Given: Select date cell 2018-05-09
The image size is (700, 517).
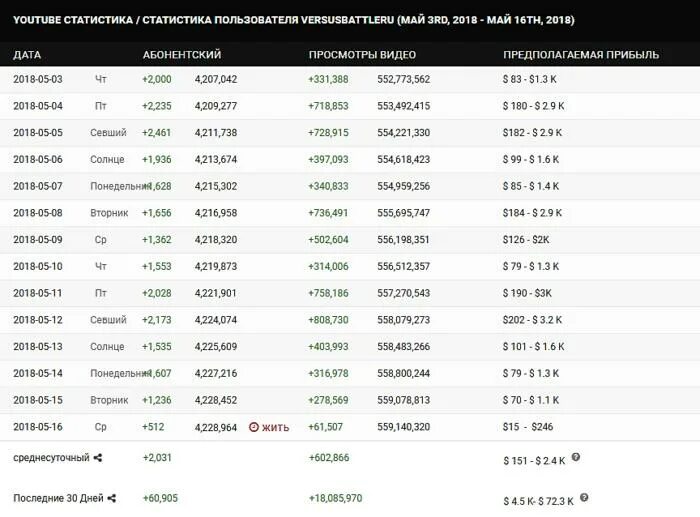Looking at the screenshot, I should [x=38, y=240].
